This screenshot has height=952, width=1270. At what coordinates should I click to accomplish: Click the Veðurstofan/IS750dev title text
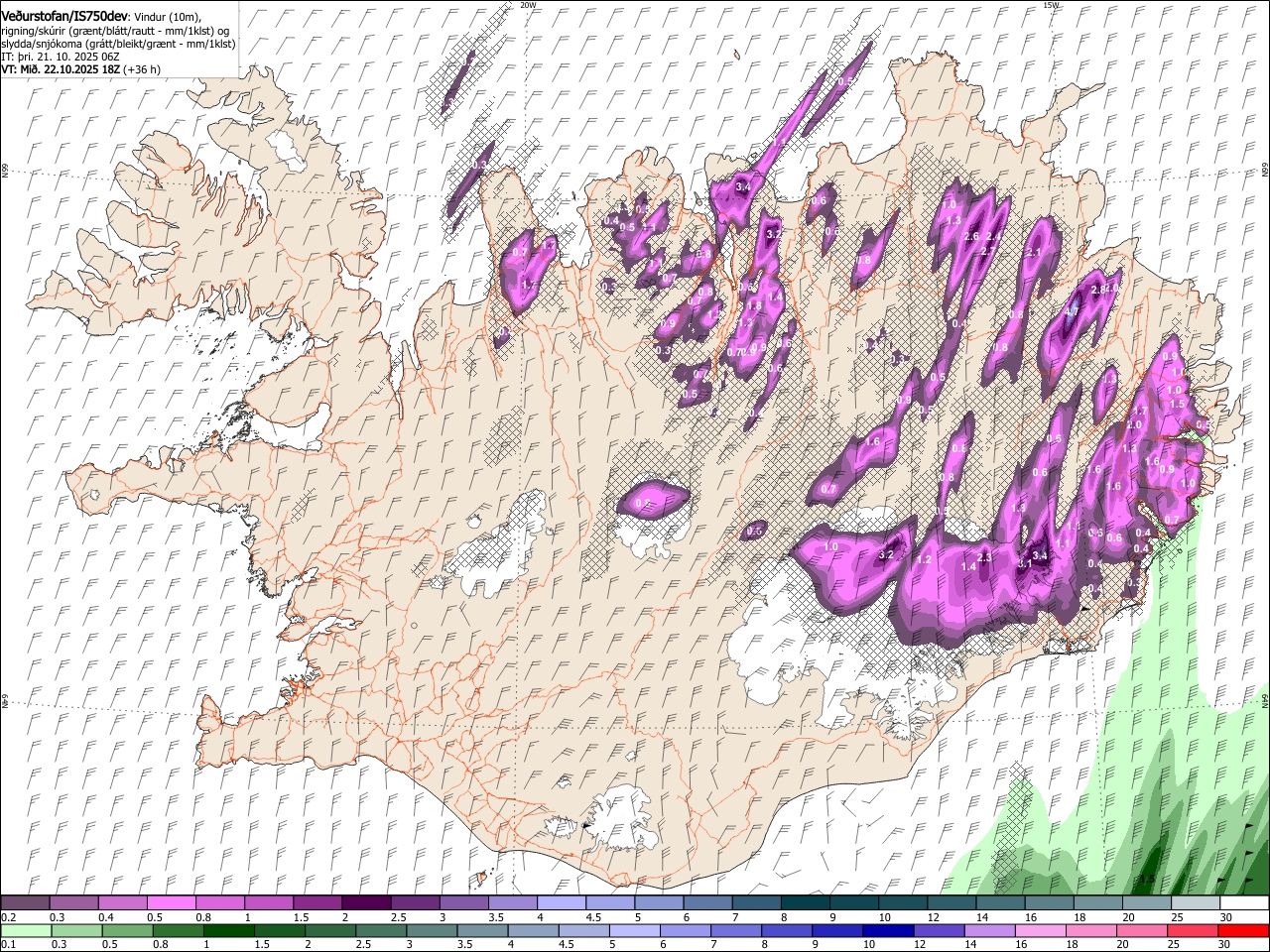[x=64, y=16]
